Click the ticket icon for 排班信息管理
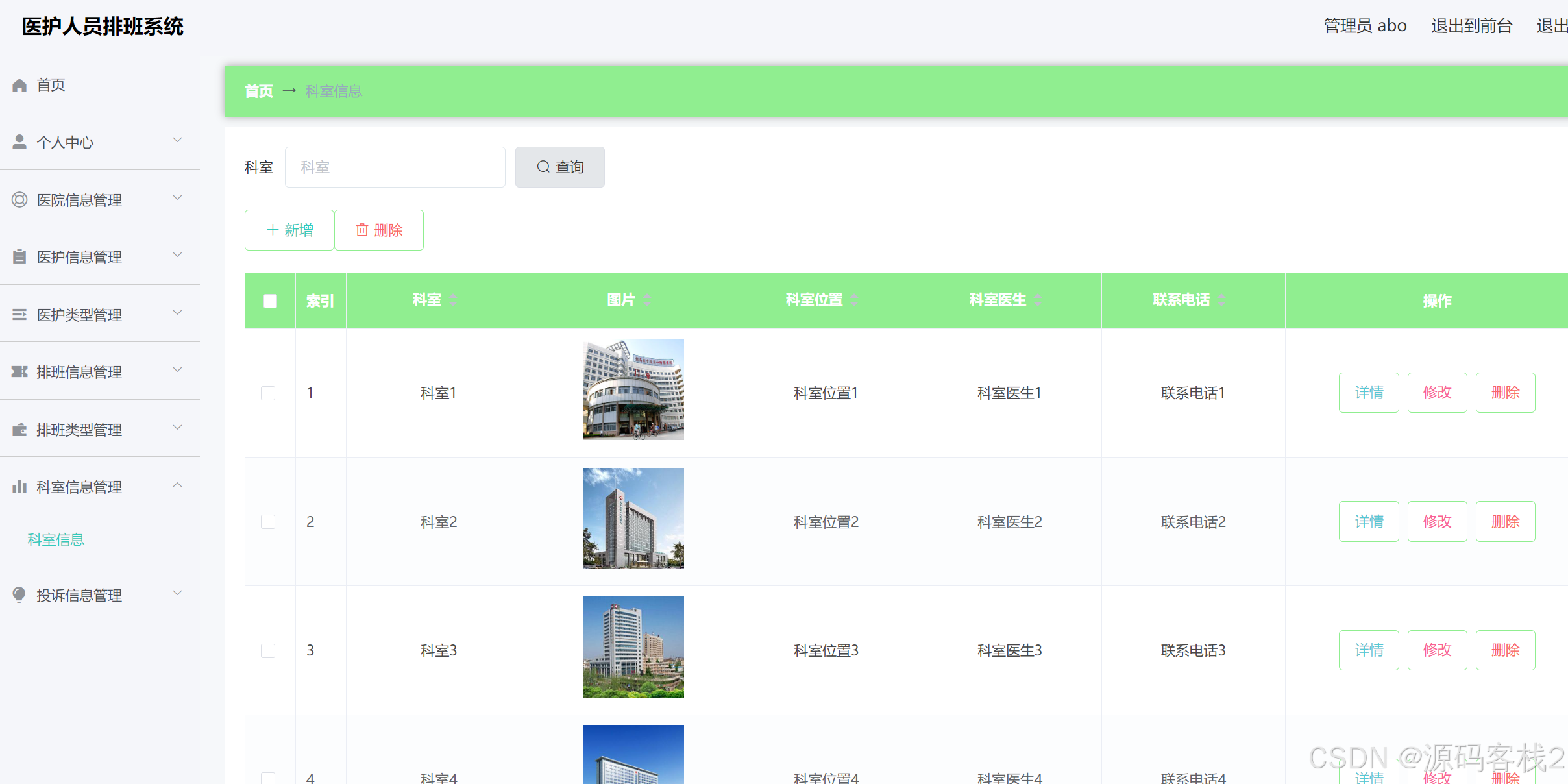1568x784 pixels. (x=19, y=372)
